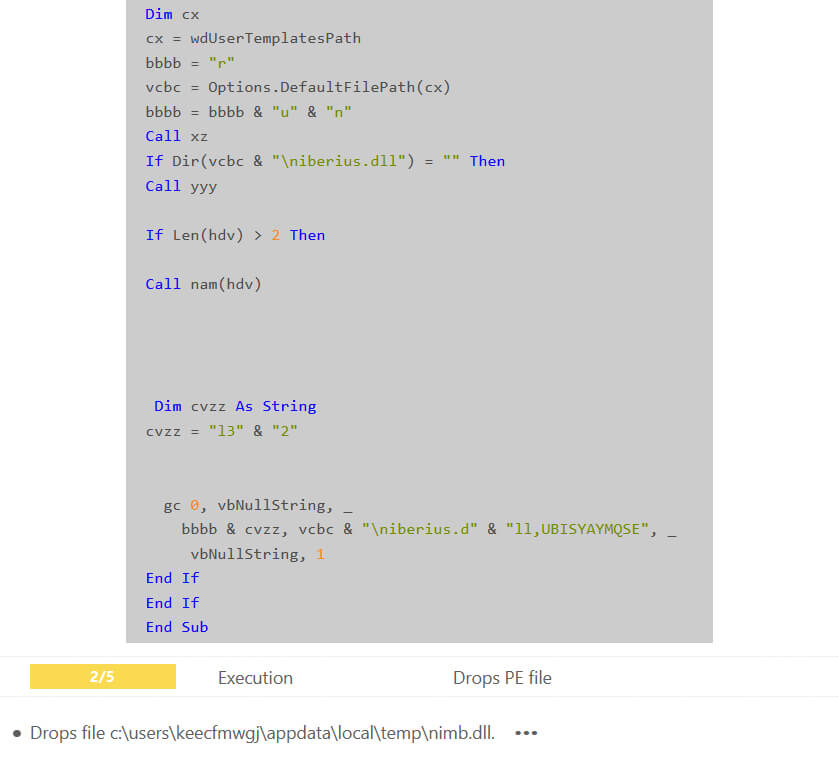Click the 'vbNullString, 1' line
Image resolution: width=839 pixels, height=762 pixels.
[x=257, y=554]
